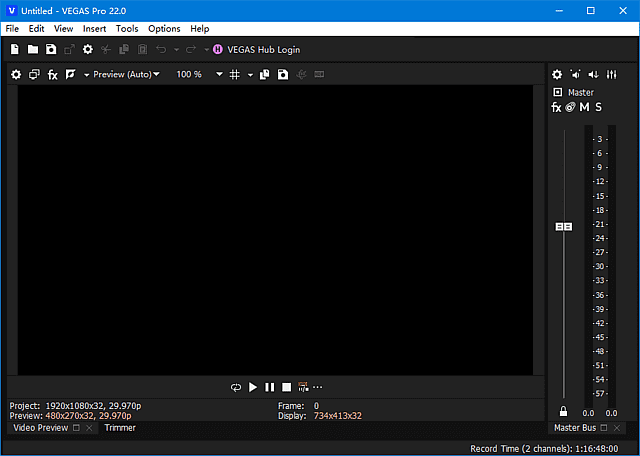Click the 100 % zoom value
This screenshot has height=456, width=640.
(x=189, y=75)
